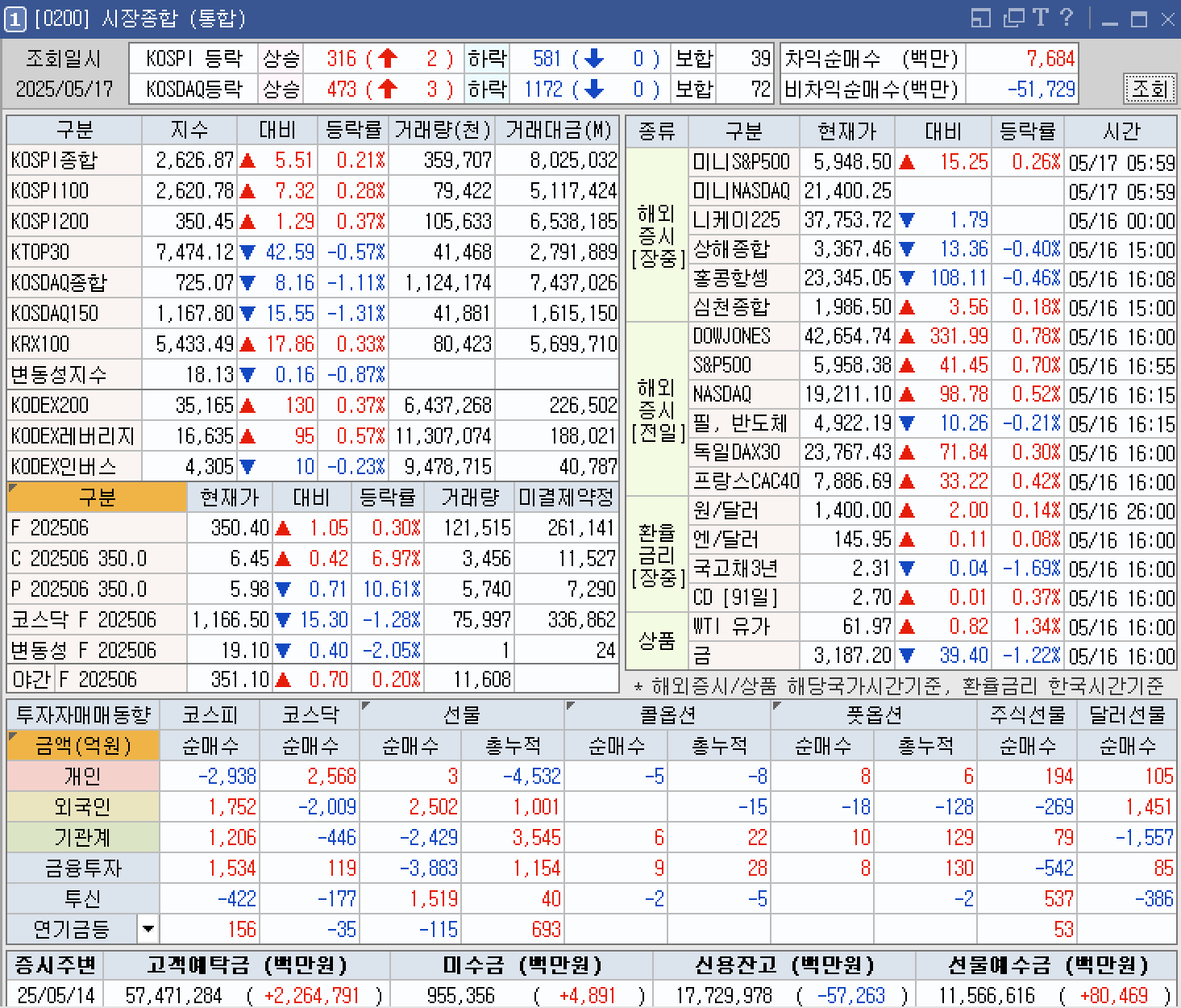The width and height of the screenshot is (1181, 1008).
Task: Click the 기관계 investor row label
Action: coord(83,837)
